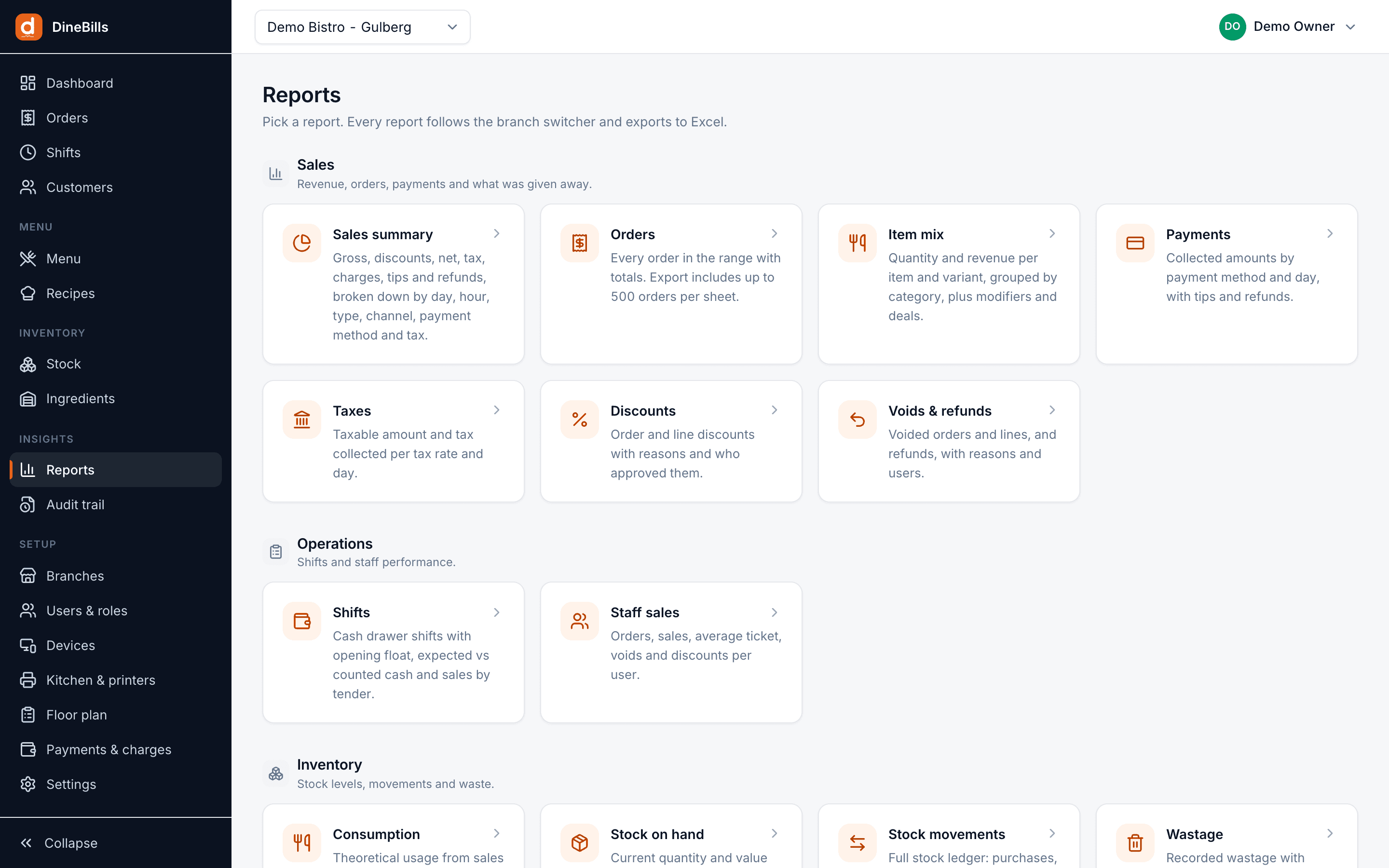Click the Orders report receipt icon
The height and width of the screenshot is (868, 1389).
coord(580,243)
